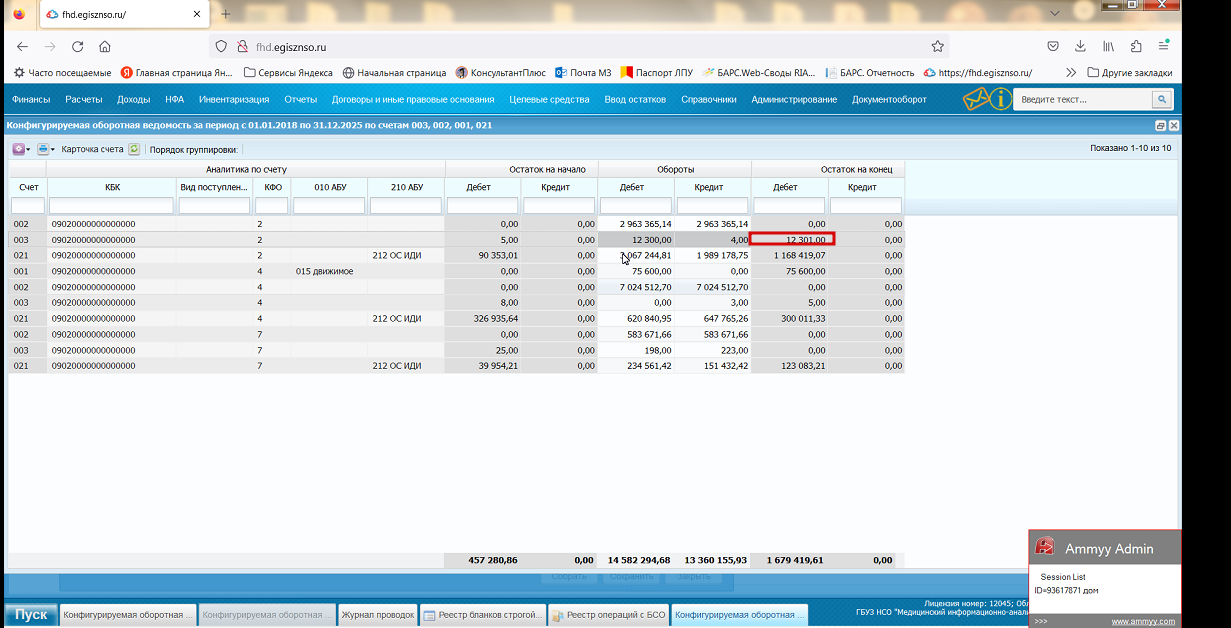Image resolution: width=1231 pixels, height=628 pixels.
Task: Bookmark this page with the star icon
Action: pos(937,47)
